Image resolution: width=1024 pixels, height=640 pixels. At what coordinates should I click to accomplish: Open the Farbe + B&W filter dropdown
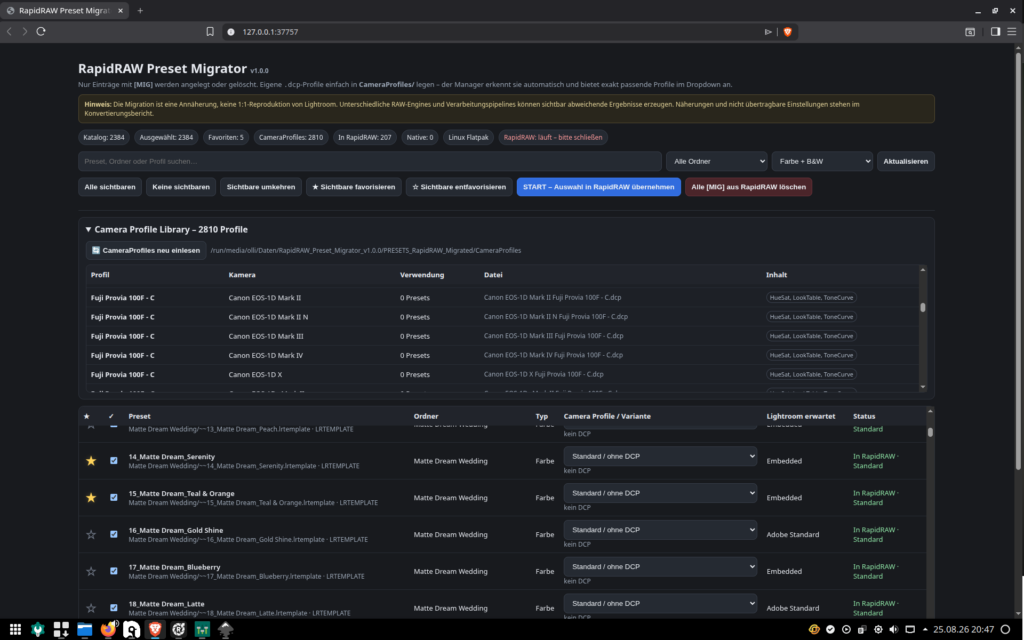pos(822,161)
